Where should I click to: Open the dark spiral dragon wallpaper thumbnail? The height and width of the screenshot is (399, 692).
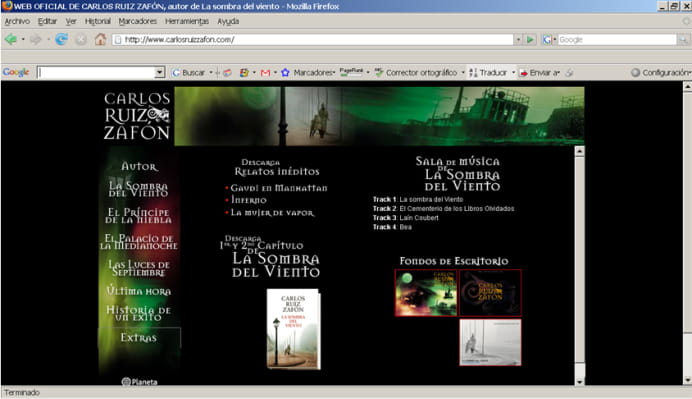490,293
